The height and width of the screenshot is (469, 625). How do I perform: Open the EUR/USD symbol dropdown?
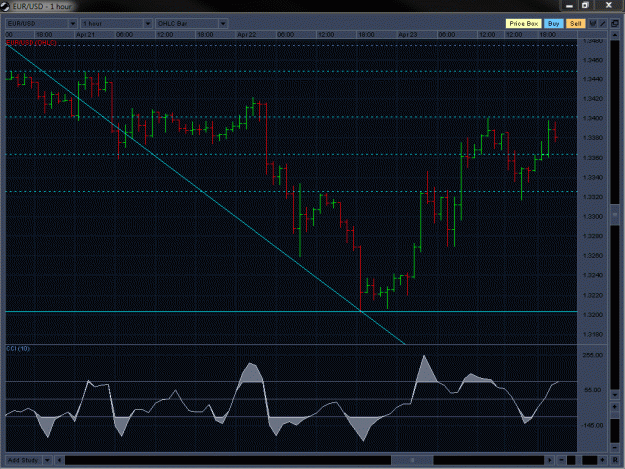tap(41, 24)
